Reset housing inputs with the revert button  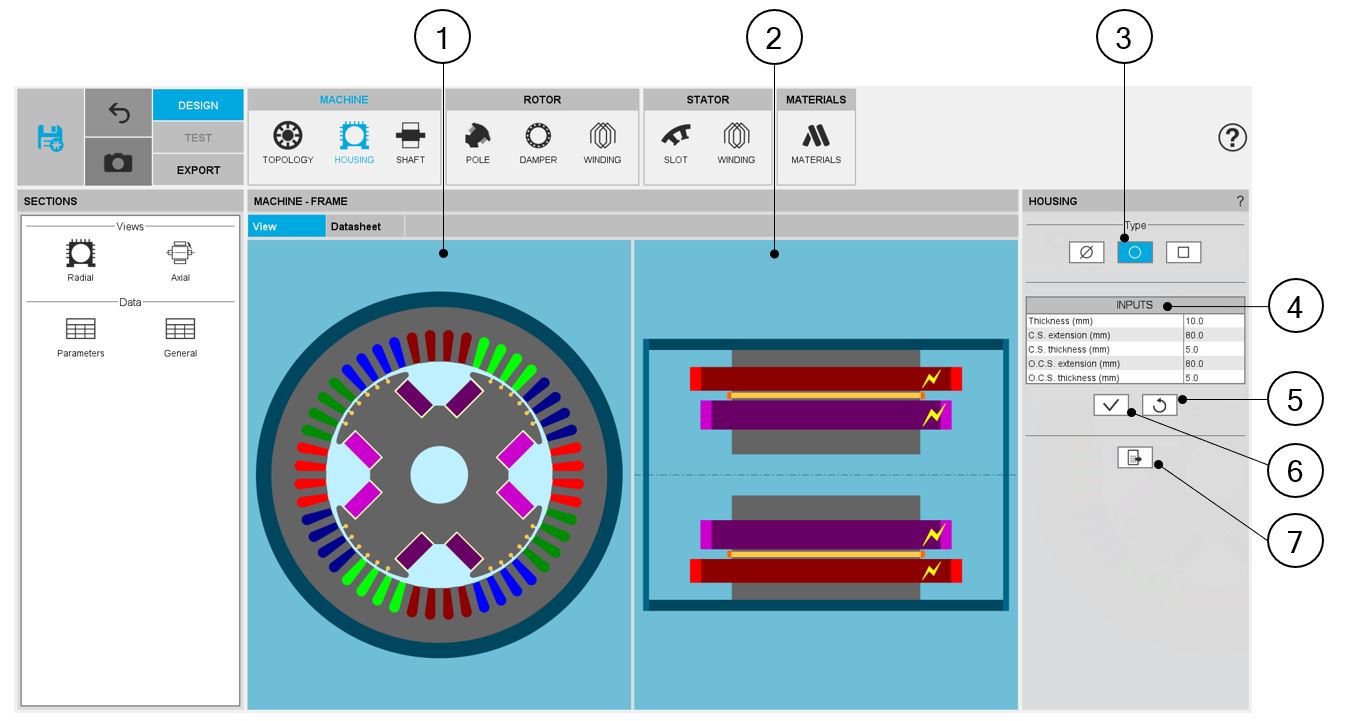(1159, 405)
